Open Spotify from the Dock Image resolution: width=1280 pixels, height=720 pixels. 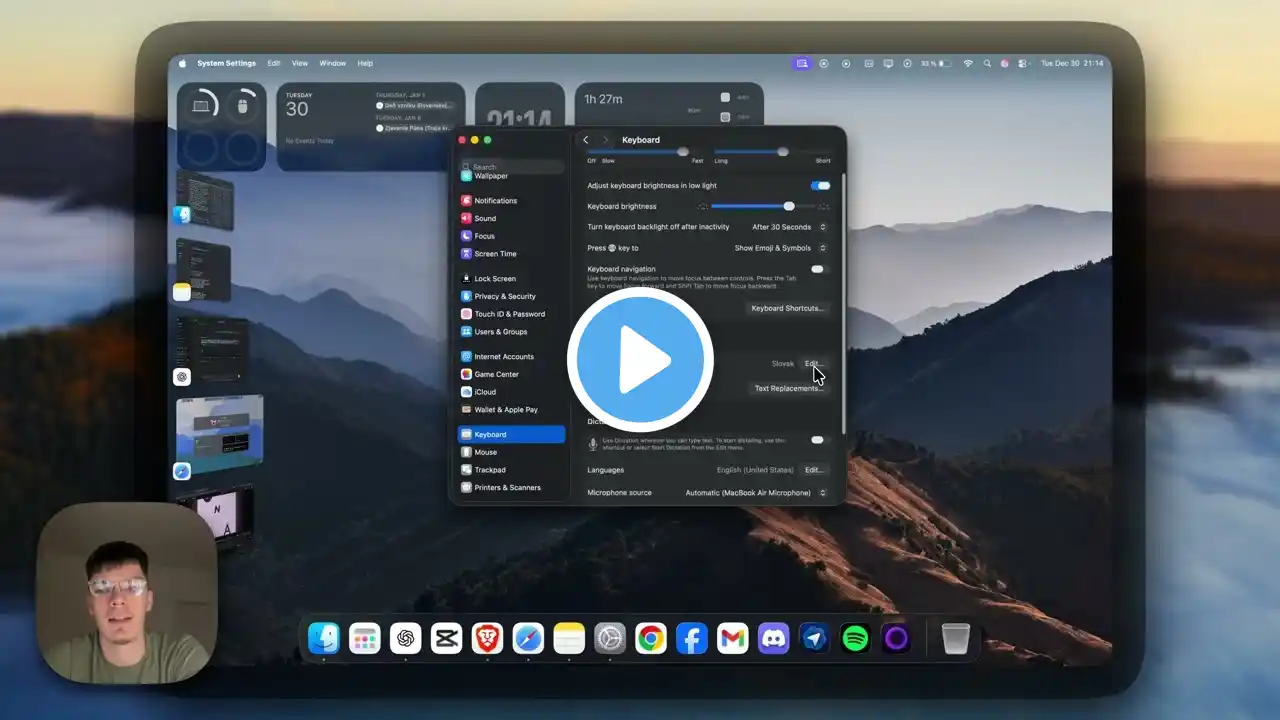(855, 638)
